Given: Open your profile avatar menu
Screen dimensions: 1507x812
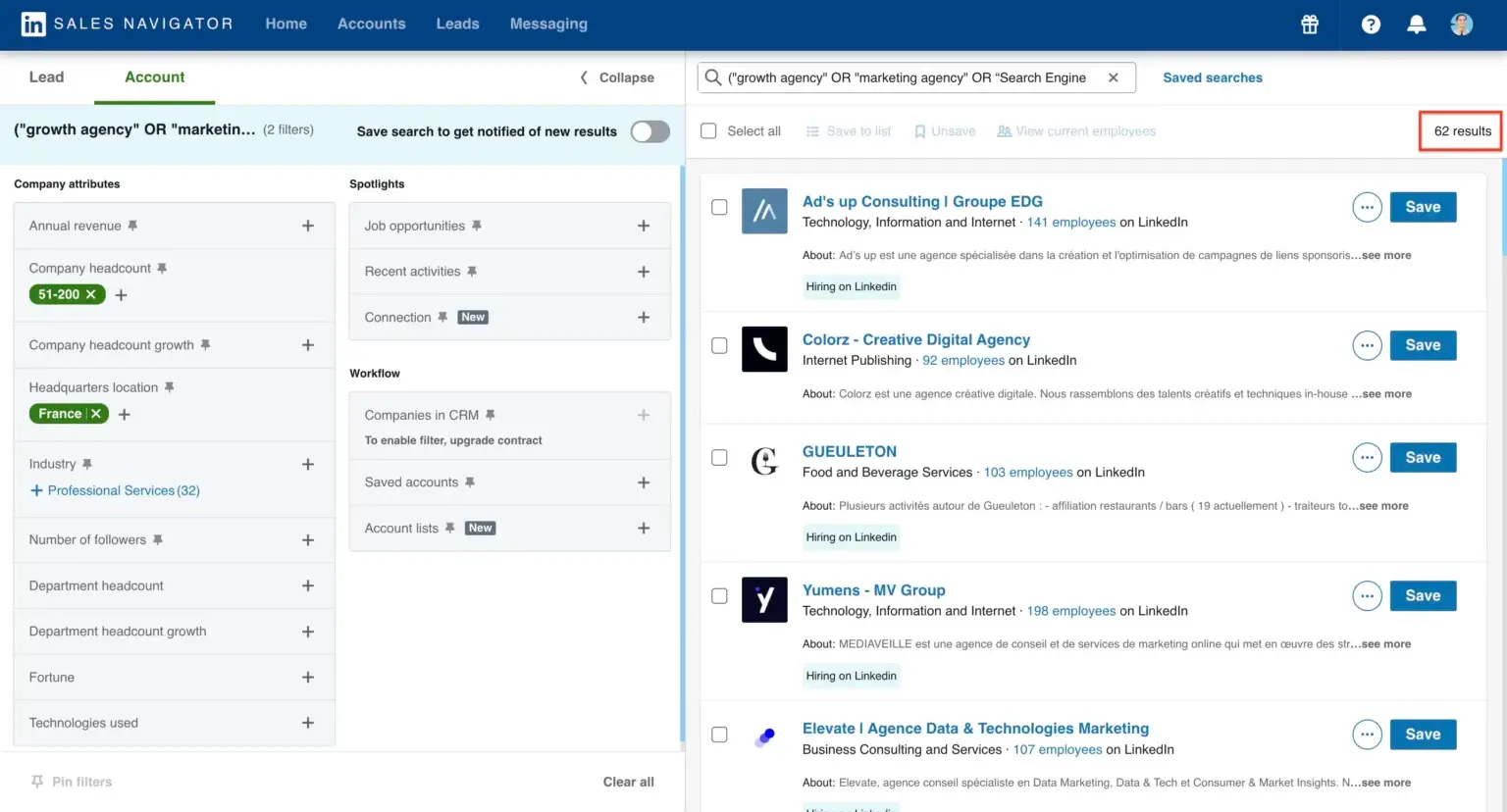Looking at the screenshot, I should pyautogui.click(x=1461, y=24).
